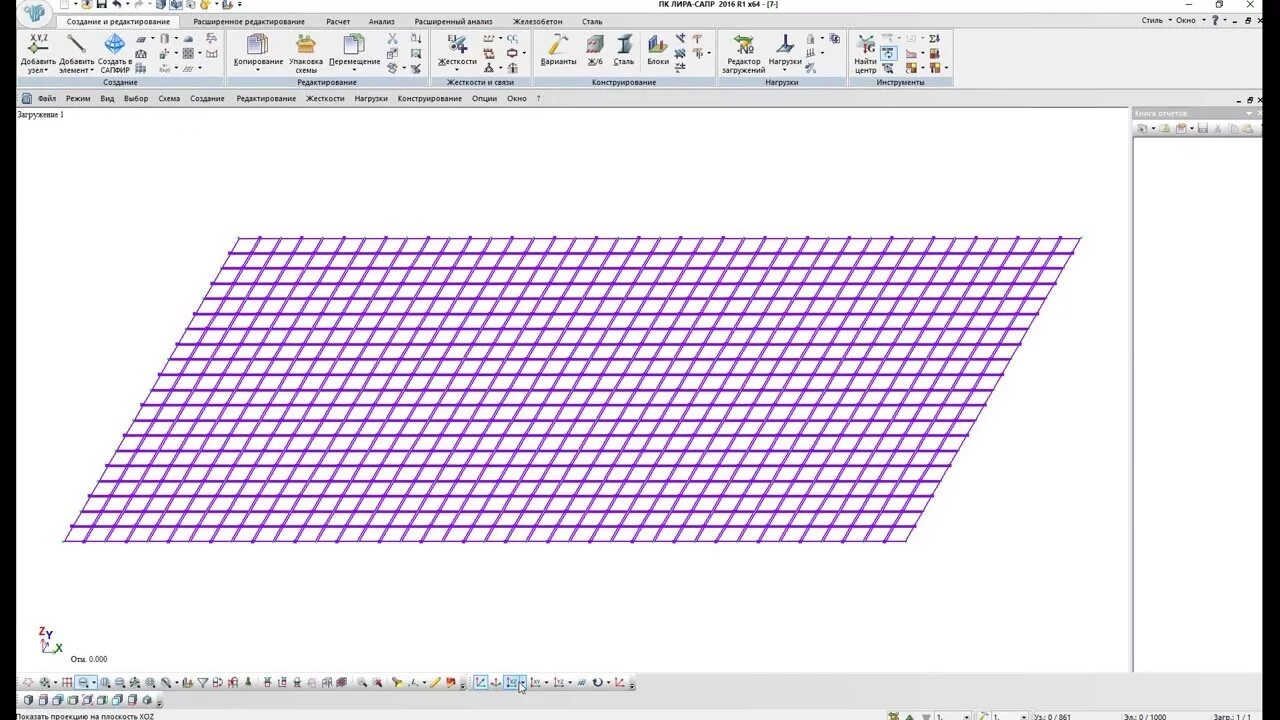Click the help question mark icon
This screenshot has width=1280, height=720.
tap(1216, 20)
